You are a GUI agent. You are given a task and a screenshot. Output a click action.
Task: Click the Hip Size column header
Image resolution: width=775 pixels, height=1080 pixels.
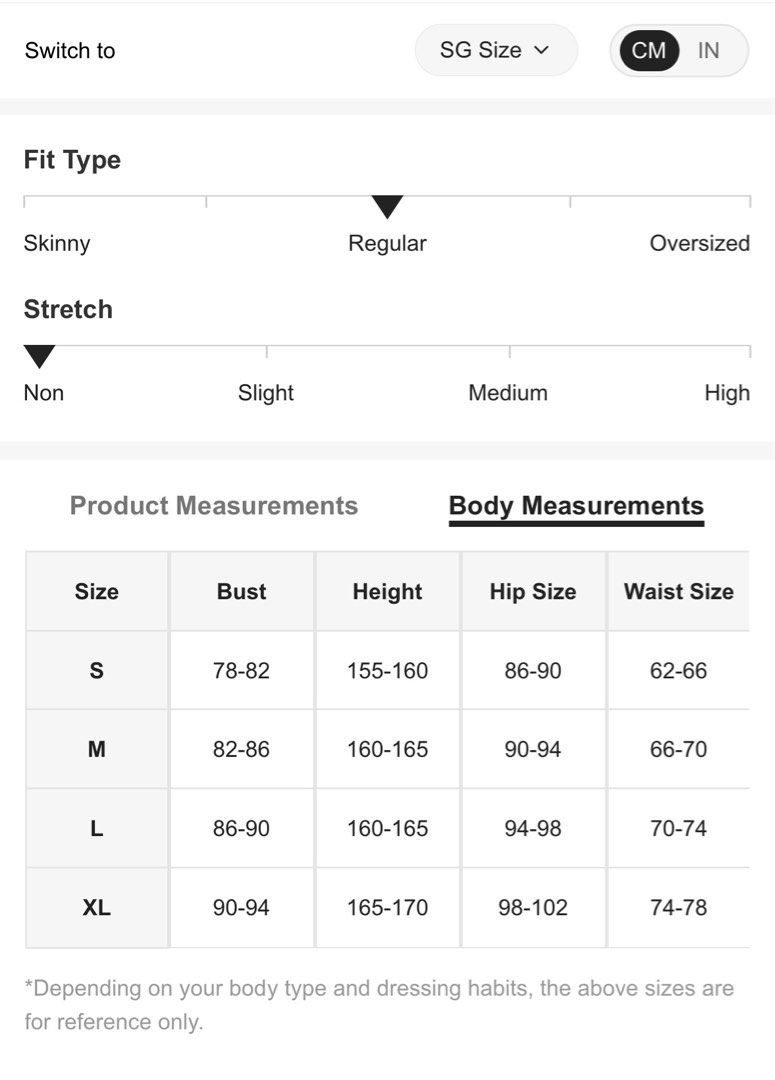tap(533, 591)
